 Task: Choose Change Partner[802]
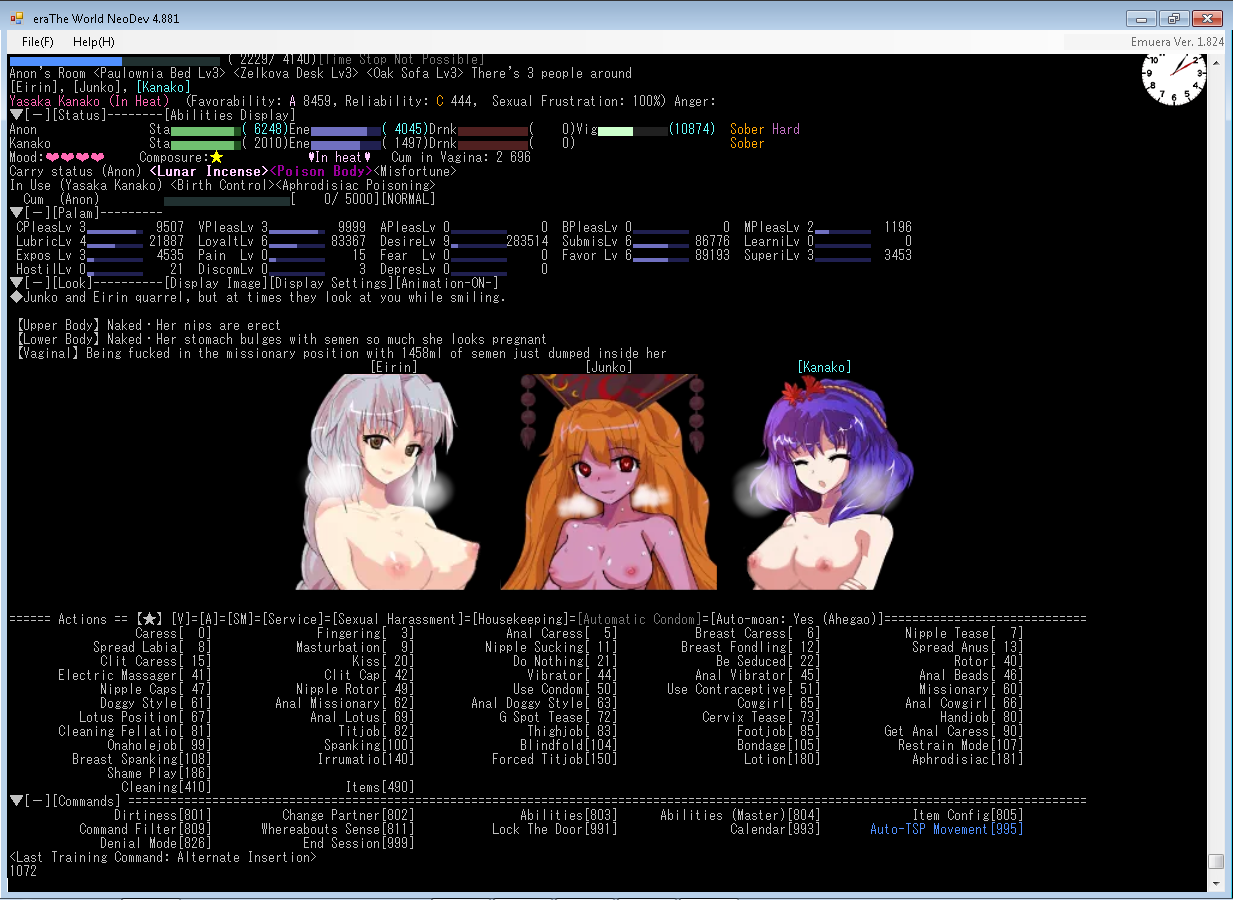click(x=347, y=816)
